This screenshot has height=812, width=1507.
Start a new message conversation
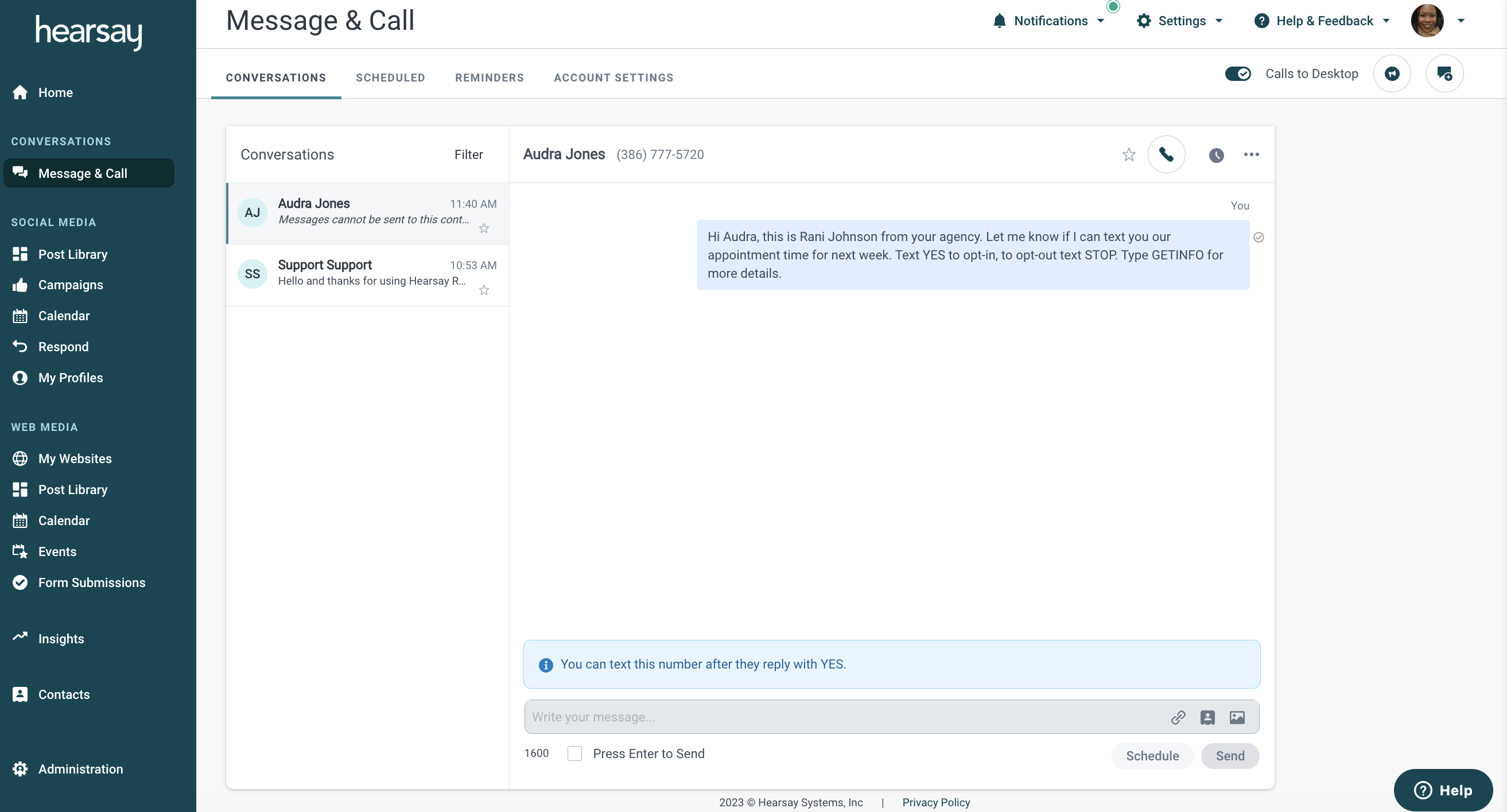1444,73
